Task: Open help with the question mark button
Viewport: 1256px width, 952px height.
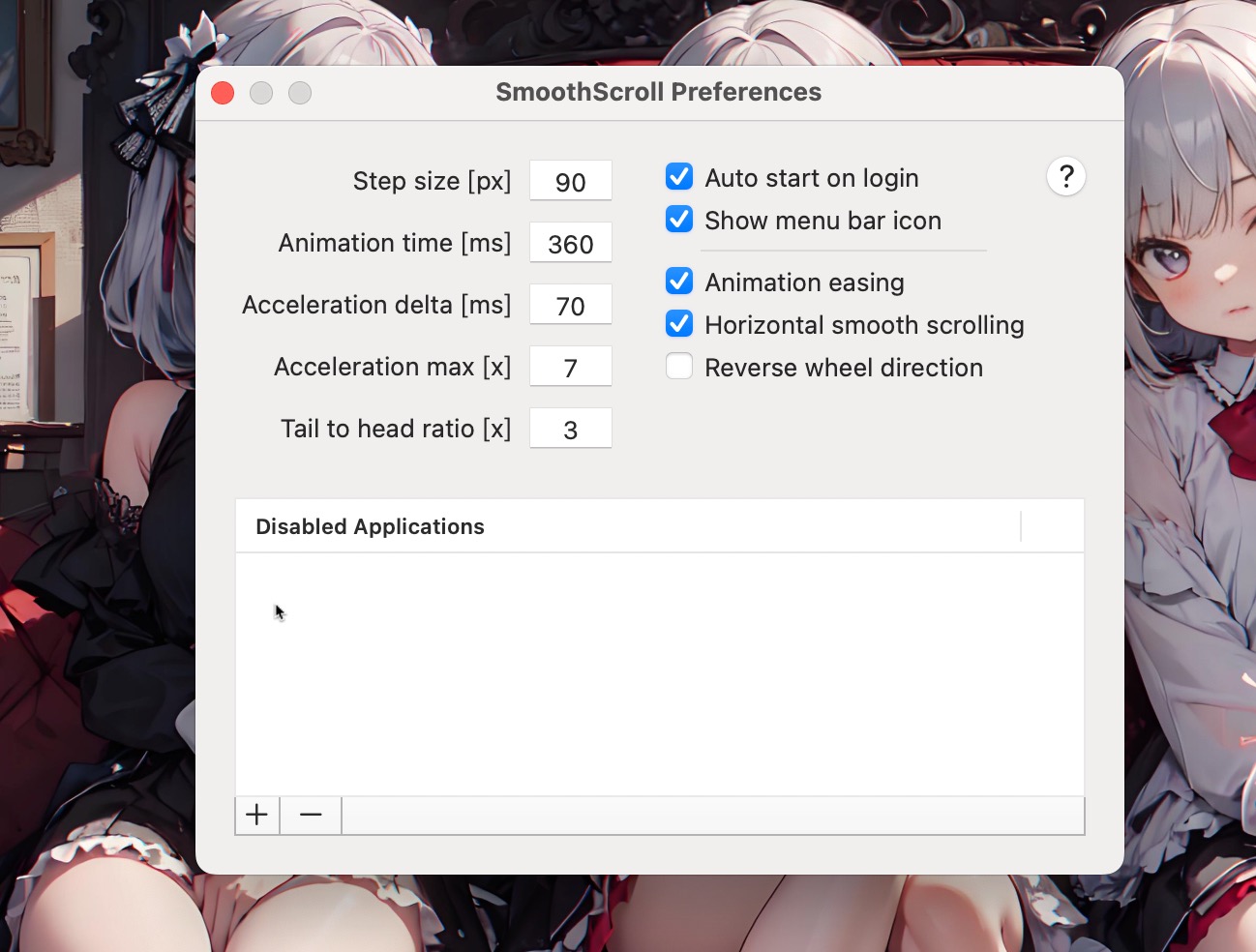Action: [1065, 176]
